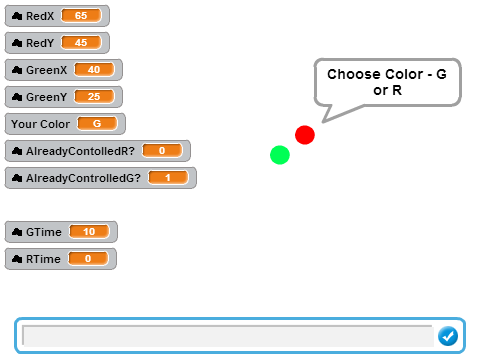Click the AlreadyControlledG? value showing 1
This screenshot has height=360, width=480.
168,178
